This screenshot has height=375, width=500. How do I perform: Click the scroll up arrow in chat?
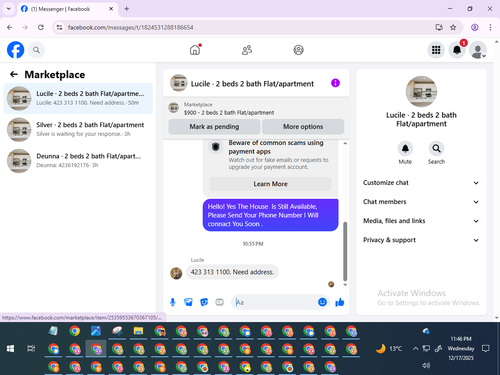345,143
